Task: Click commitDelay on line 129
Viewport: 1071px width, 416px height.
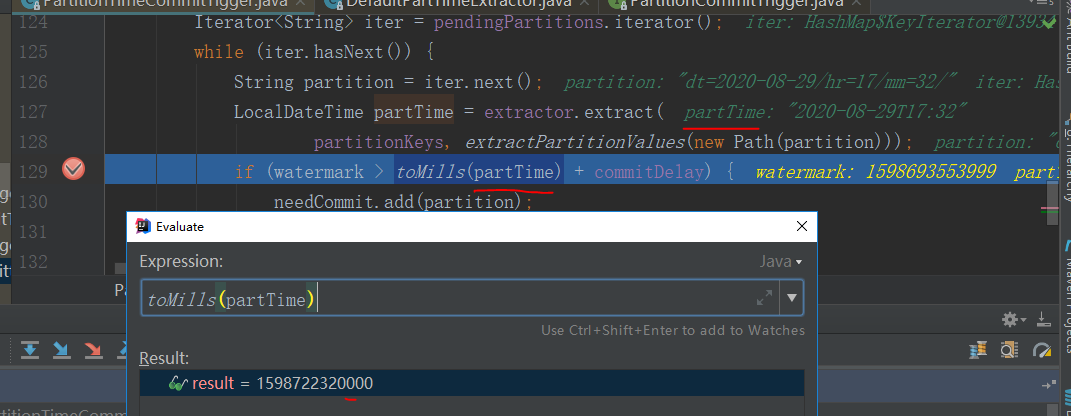Action: (x=648, y=171)
